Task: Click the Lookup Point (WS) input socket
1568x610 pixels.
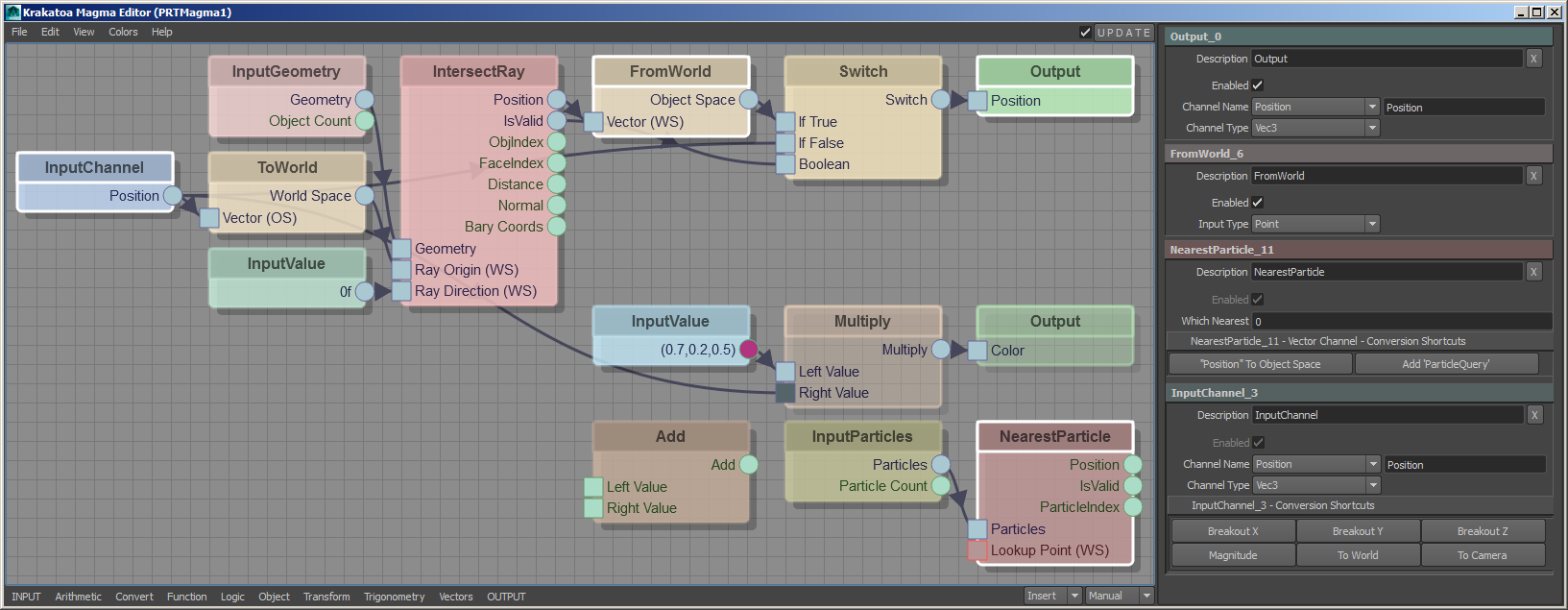Action: pyautogui.click(x=977, y=550)
